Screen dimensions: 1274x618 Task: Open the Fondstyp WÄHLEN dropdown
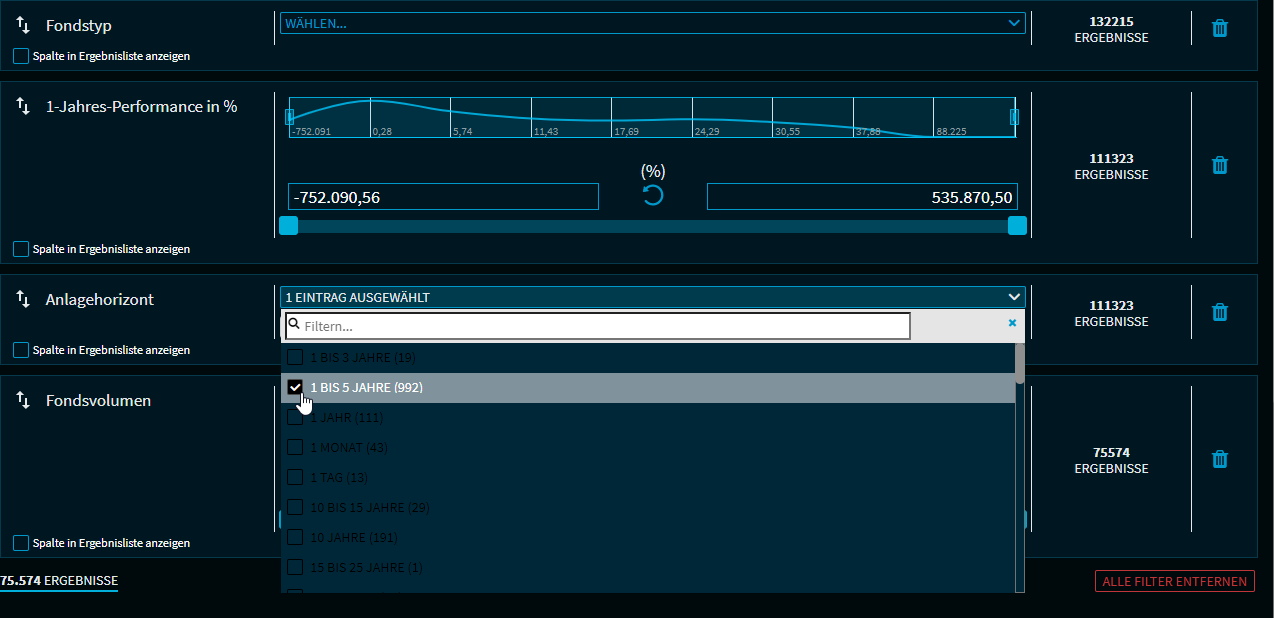[x=652, y=23]
